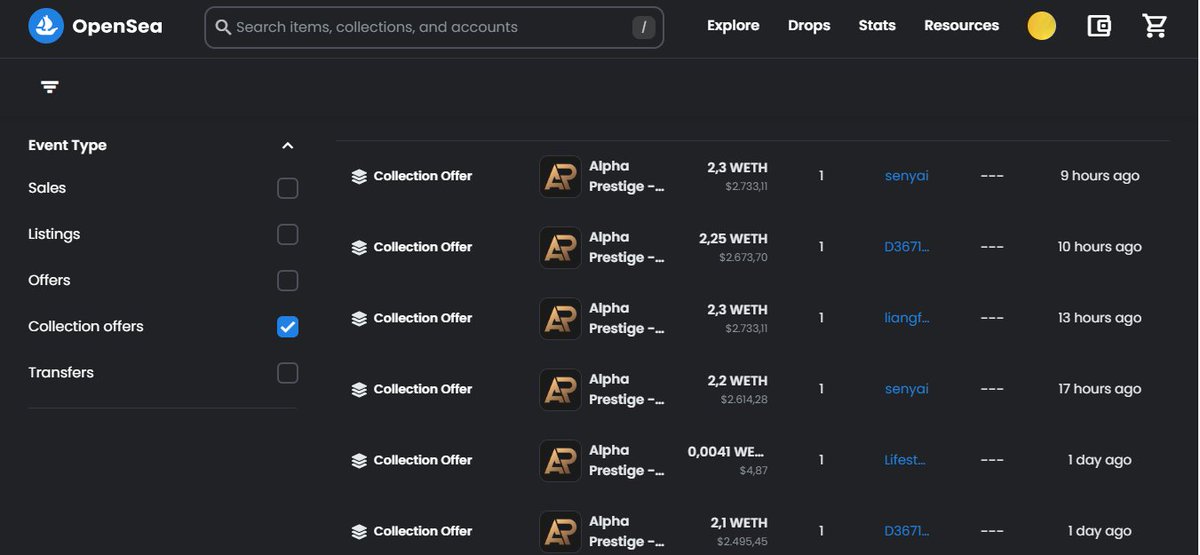Viewport: 1200px width, 555px height.
Task: Open Alpha Prestige thumbnail in 0,0041 WETH row
Action: pyautogui.click(x=560, y=460)
